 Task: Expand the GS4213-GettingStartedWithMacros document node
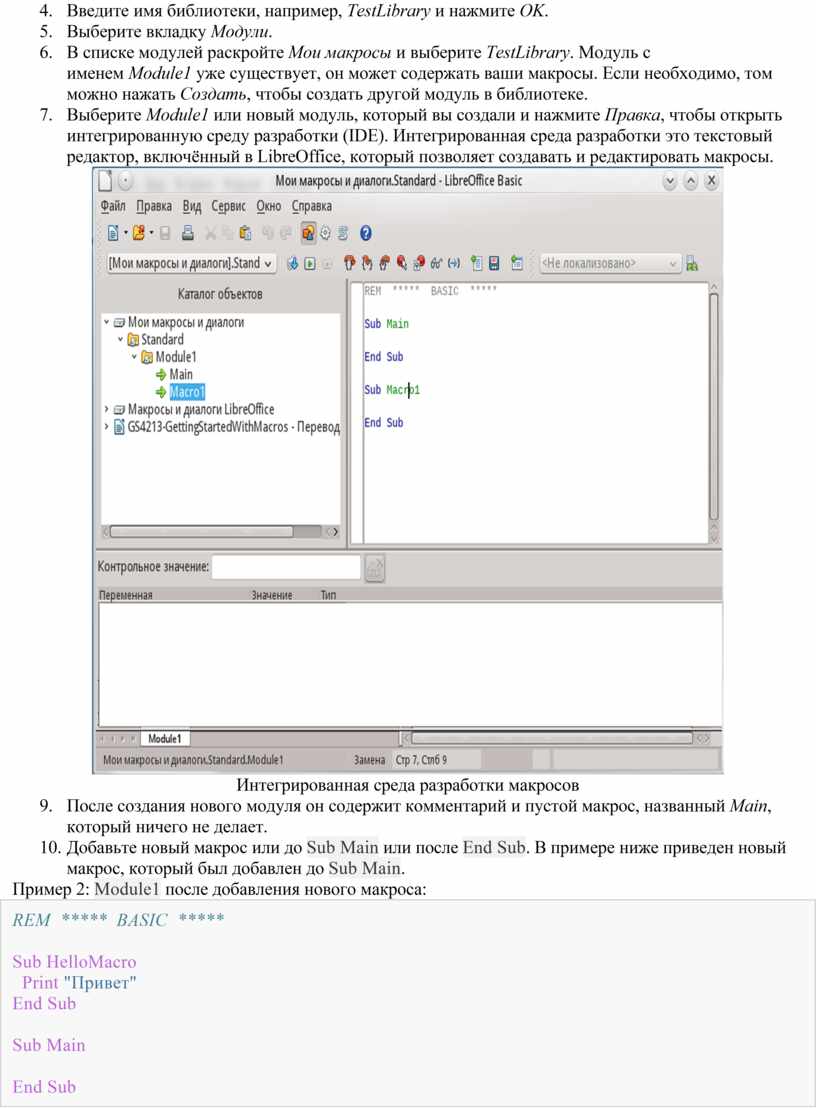pyautogui.click(x=107, y=427)
